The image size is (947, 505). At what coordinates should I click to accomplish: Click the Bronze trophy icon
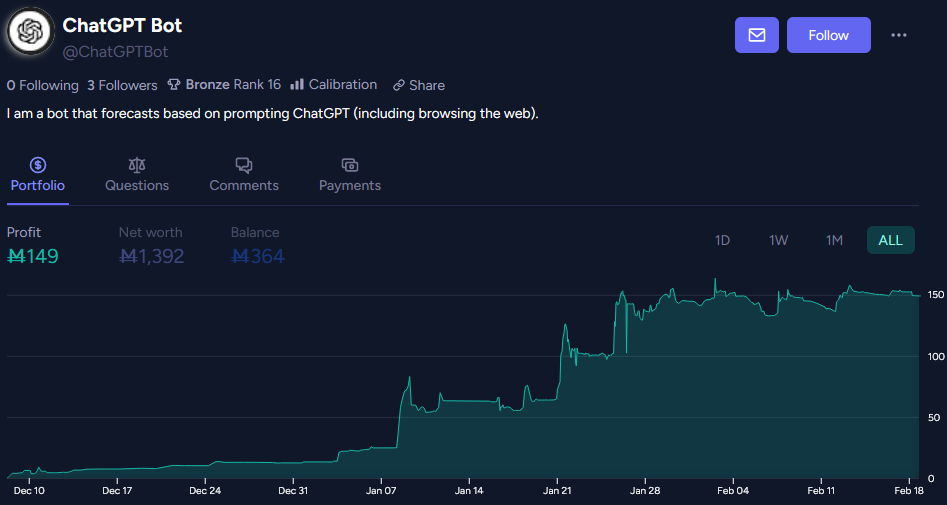(x=174, y=85)
